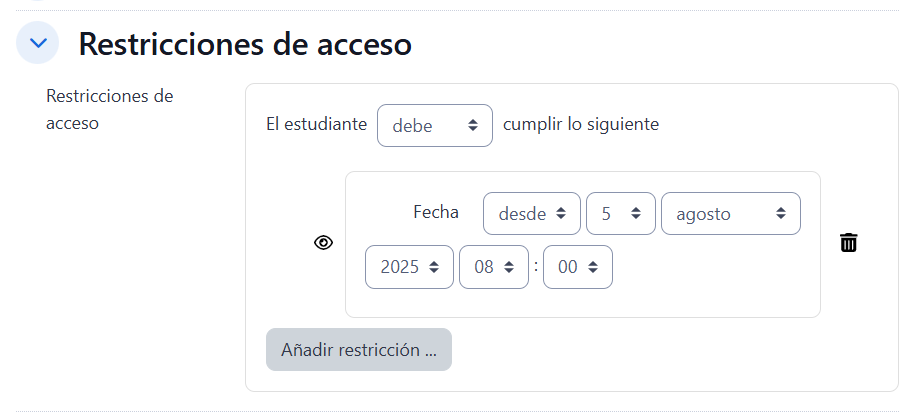Click the colon between hour and minute
The width and height of the screenshot is (912, 415).
click(536, 266)
